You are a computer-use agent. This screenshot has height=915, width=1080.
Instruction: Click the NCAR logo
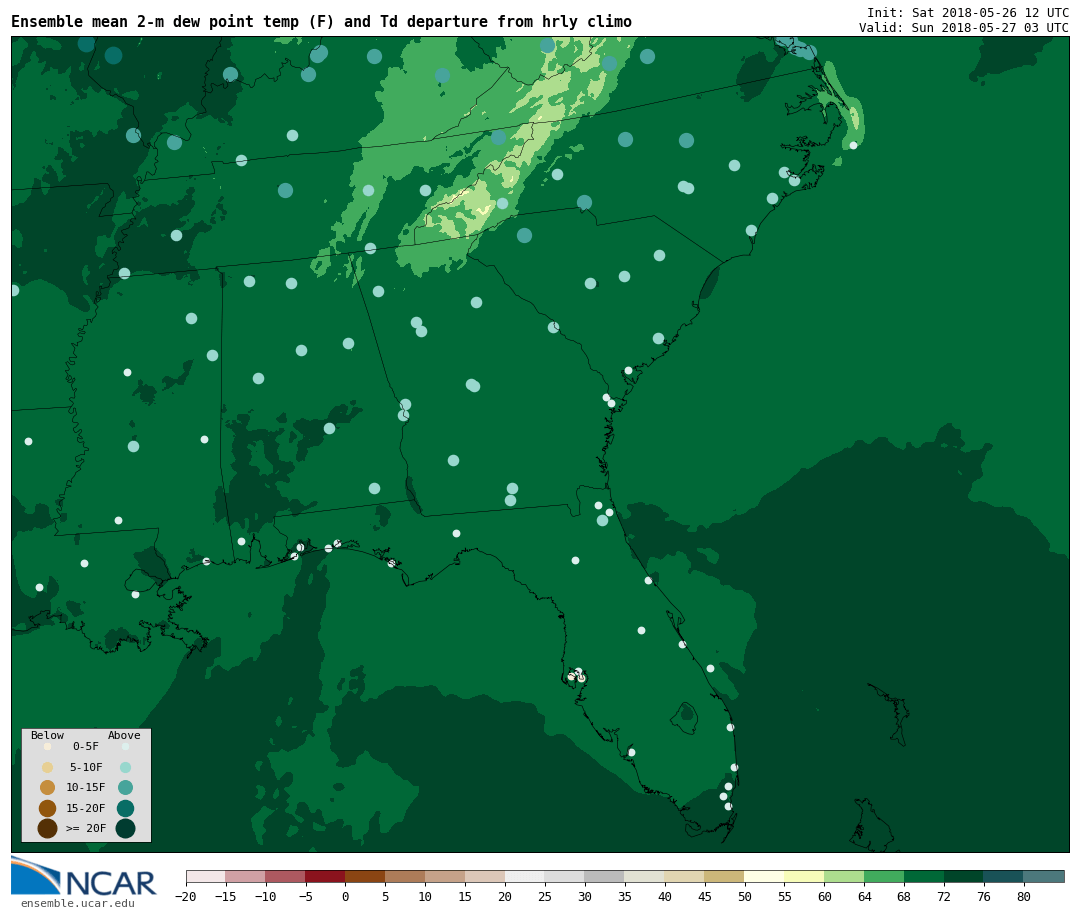83,877
